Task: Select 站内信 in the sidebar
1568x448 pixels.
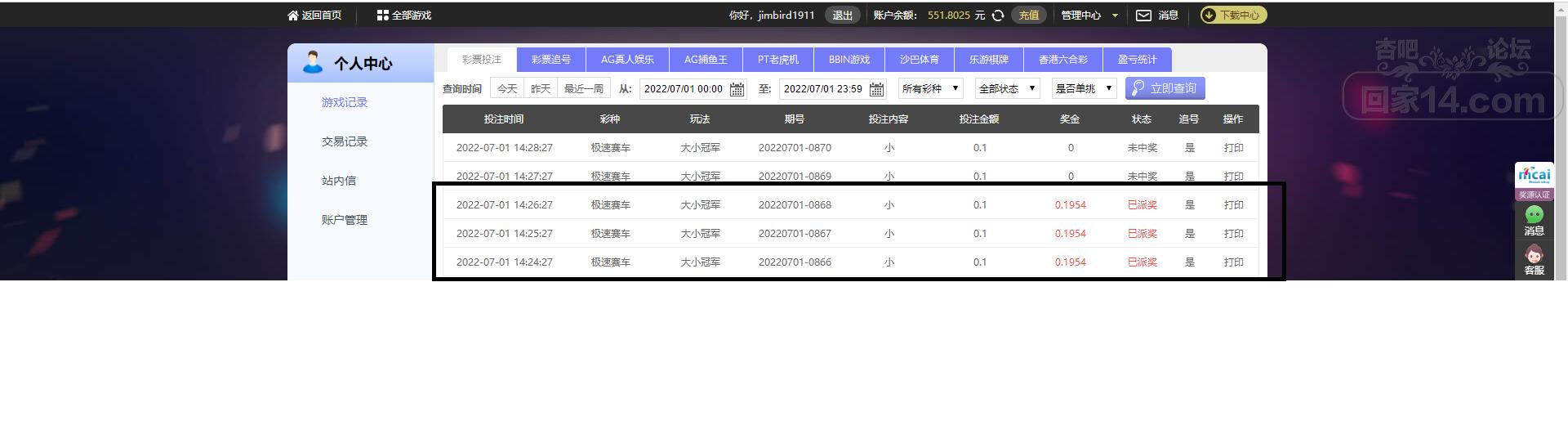Action: pyautogui.click(x=339, y=181)
